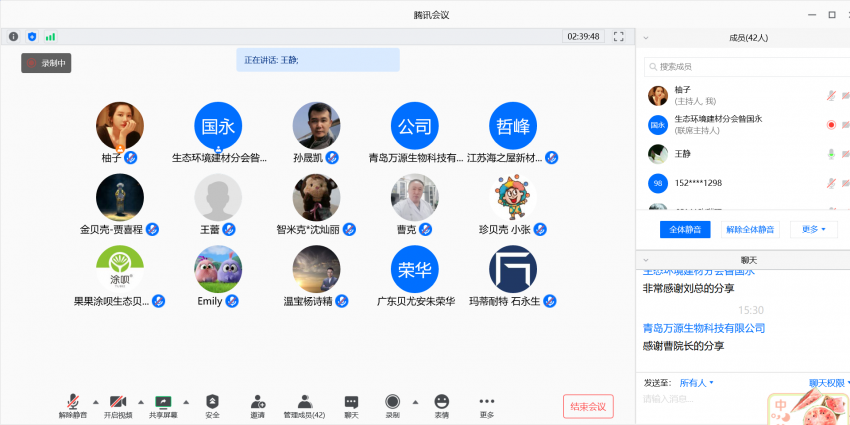
Task: Start sharing with 共享屏幕 button
Action: click(x=163, y=406)
